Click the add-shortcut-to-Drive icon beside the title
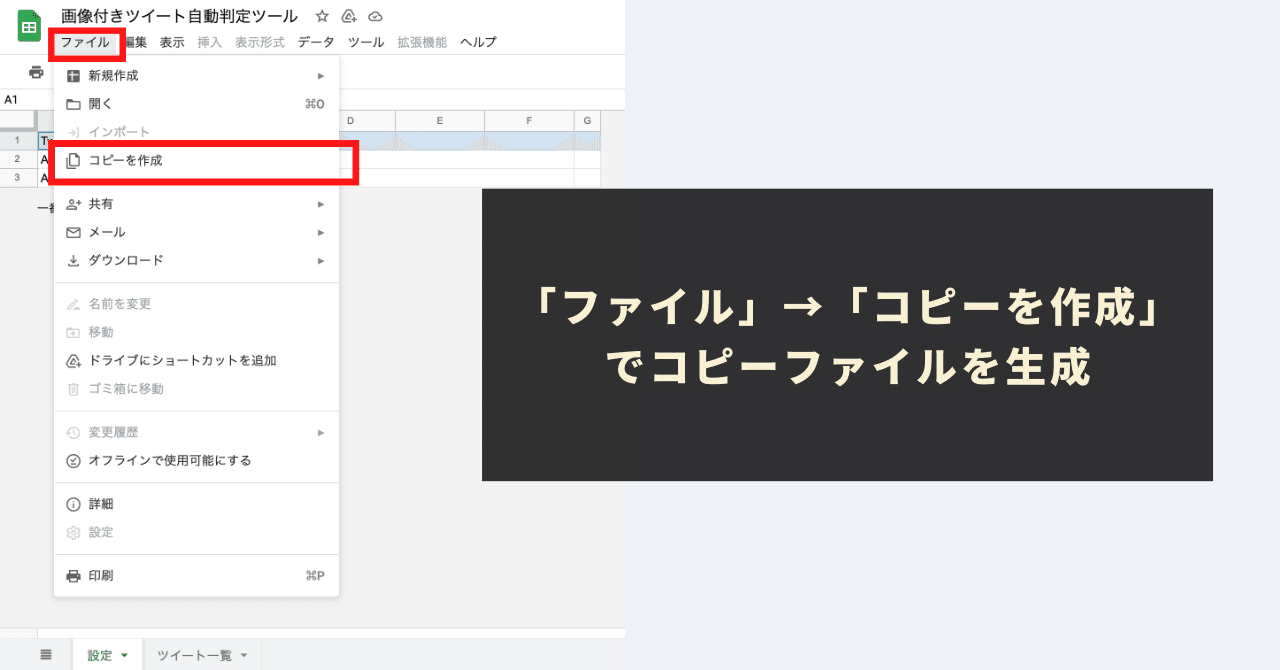Screen dimensions: 1280x670 coord(348,15)
